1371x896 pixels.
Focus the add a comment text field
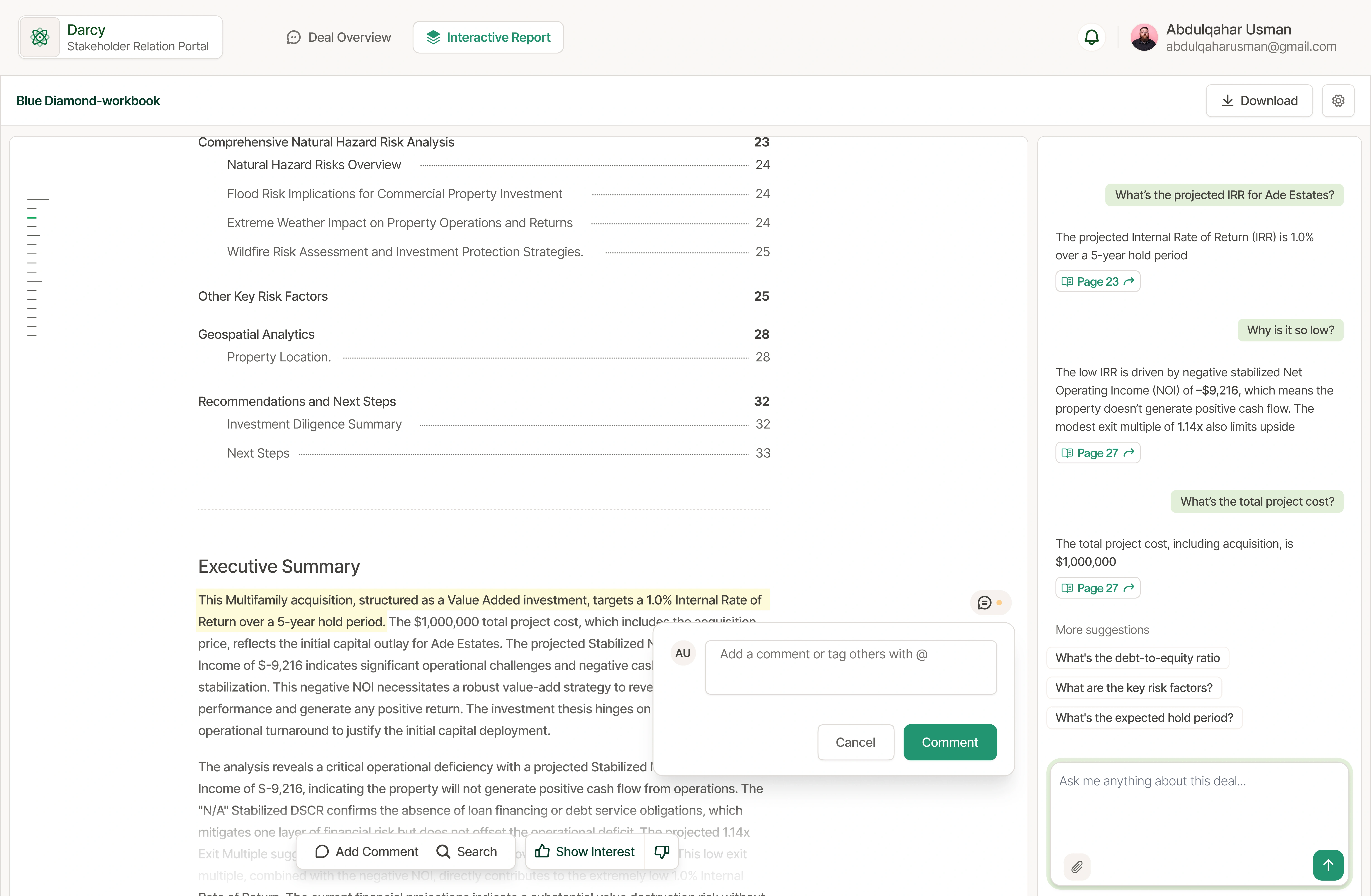point(851,667)
